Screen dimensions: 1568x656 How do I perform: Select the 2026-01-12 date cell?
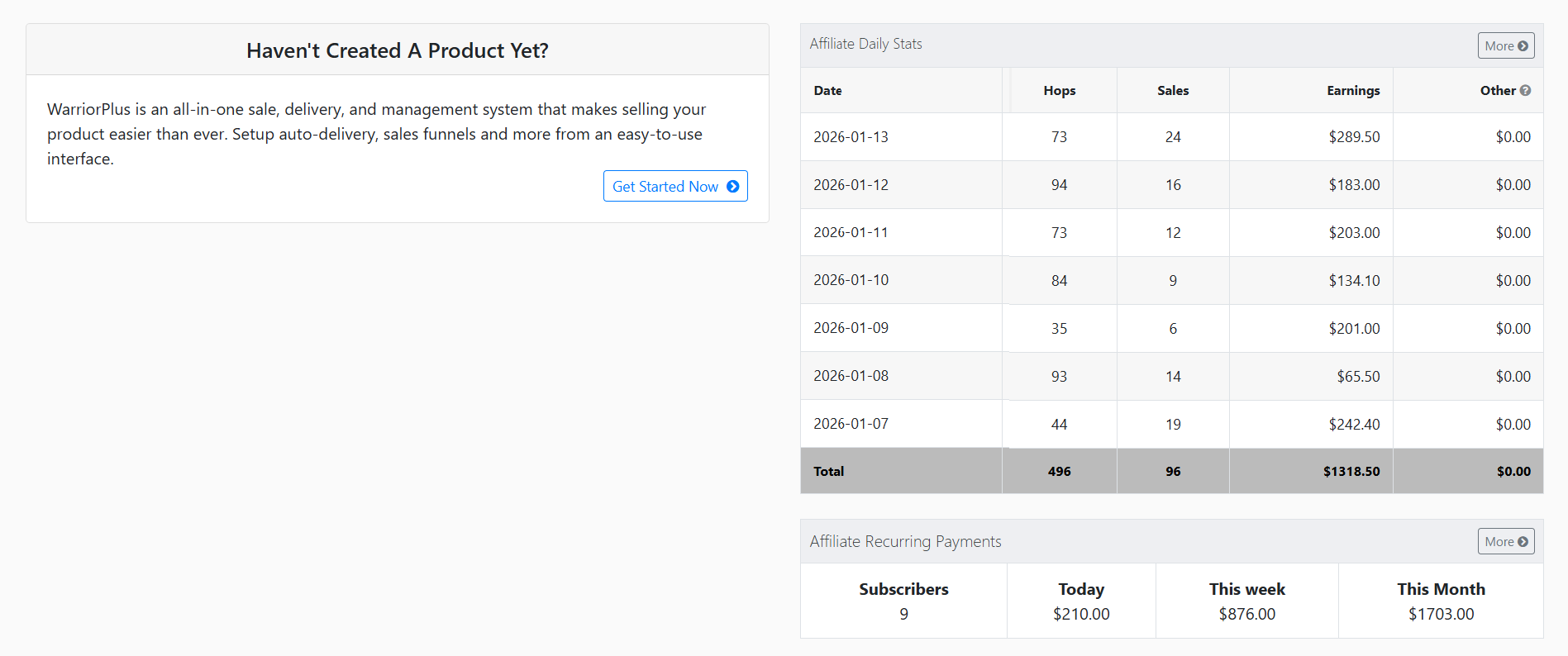click(851, 184)
